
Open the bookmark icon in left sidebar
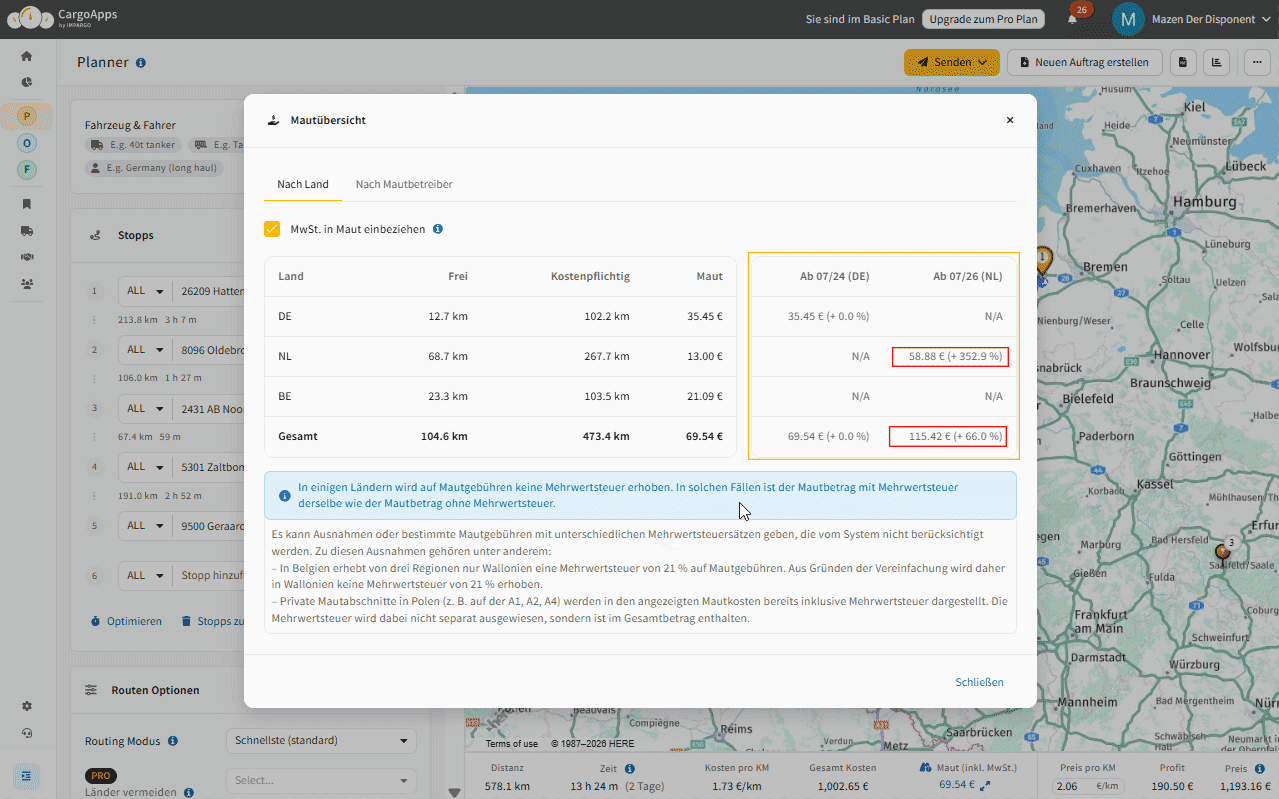point(27,204)
